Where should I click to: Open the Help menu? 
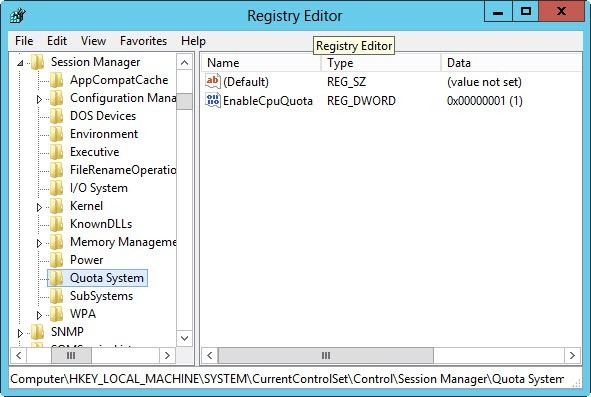(193, 41)
